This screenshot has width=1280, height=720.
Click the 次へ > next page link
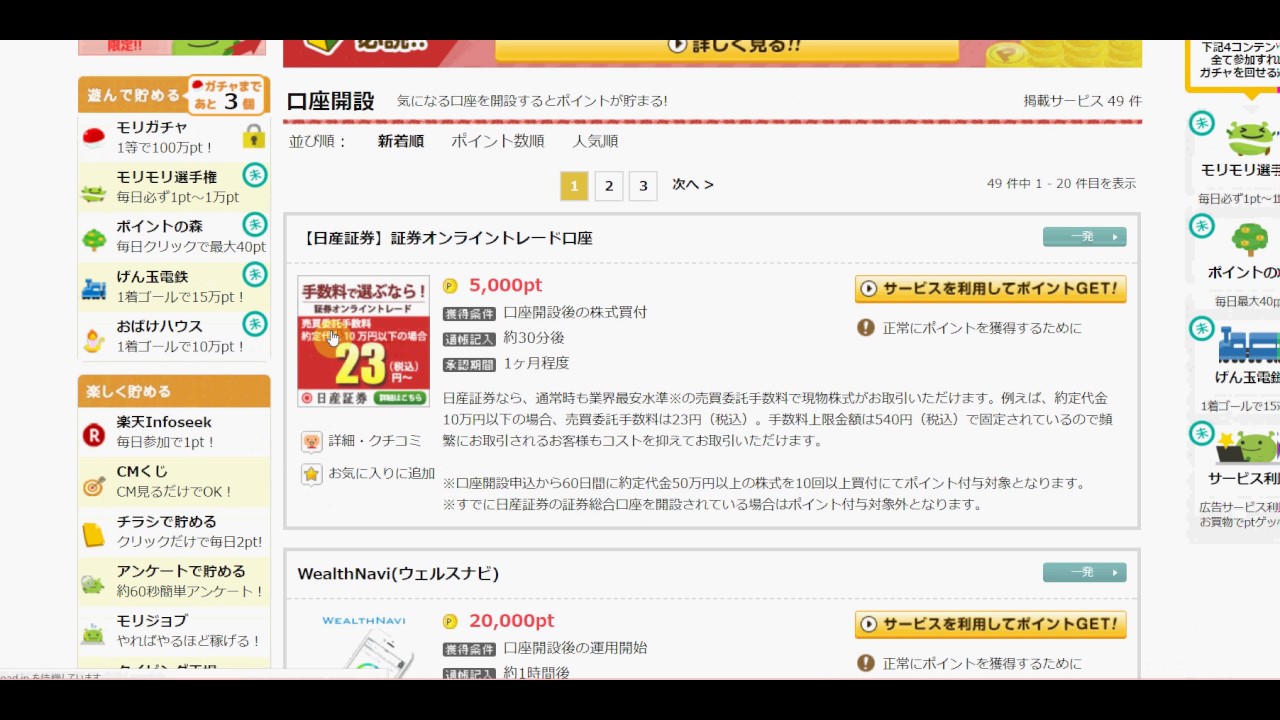coord(693,185)
